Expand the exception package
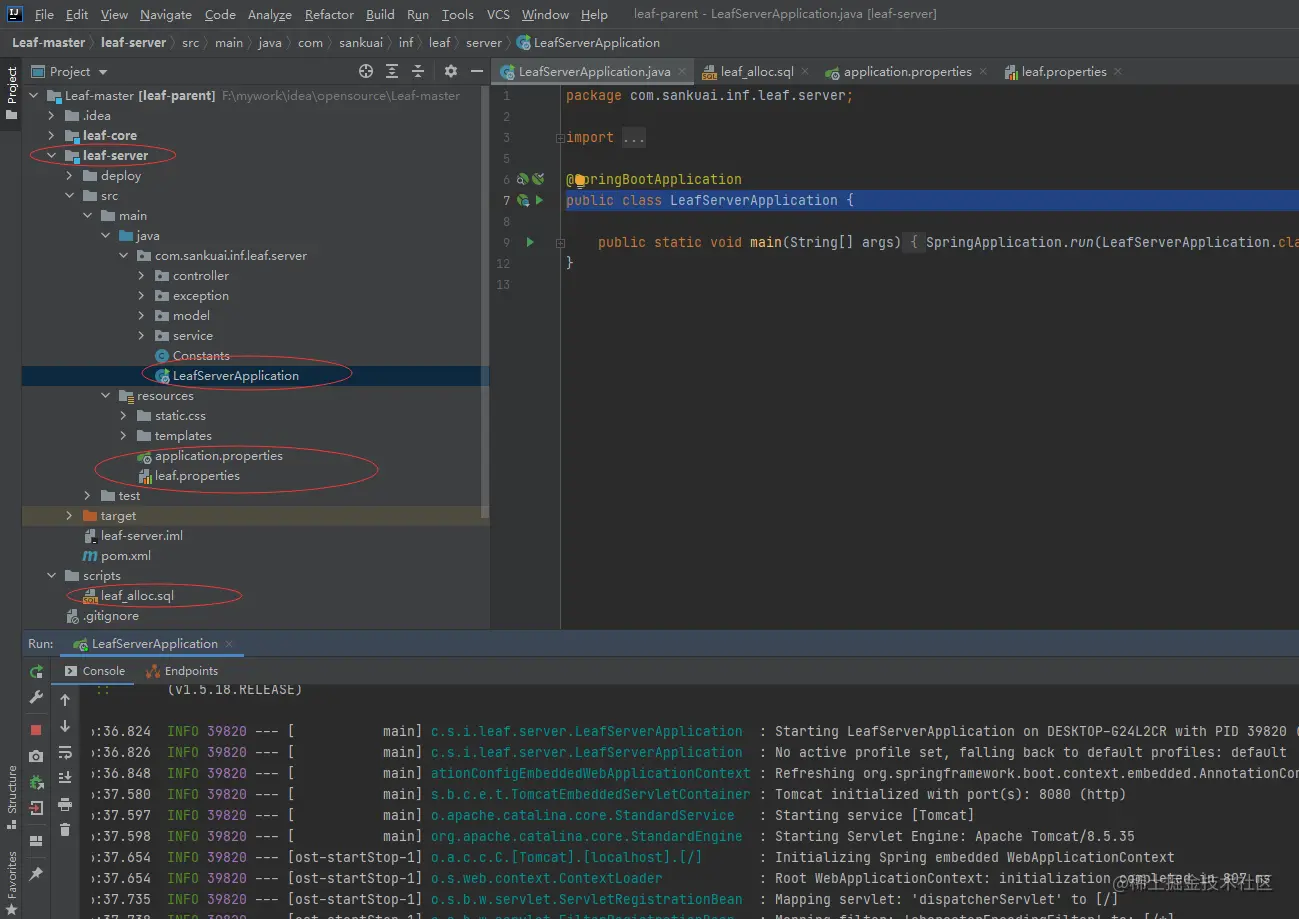Image resolution: width=1299 pixels, height=919 pixels. pos(141,296)
